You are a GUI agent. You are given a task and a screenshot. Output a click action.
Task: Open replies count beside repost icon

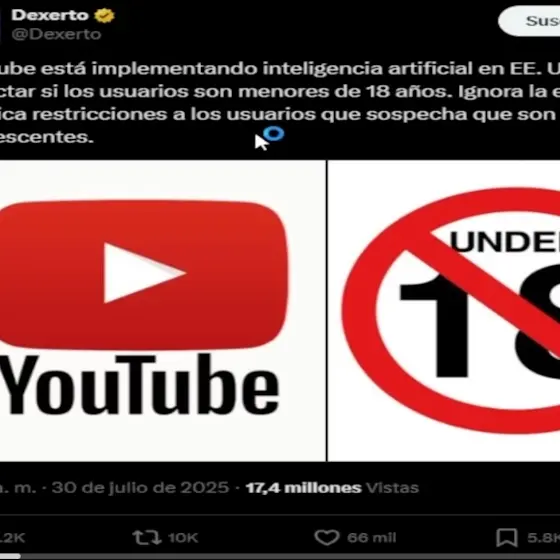12,538
